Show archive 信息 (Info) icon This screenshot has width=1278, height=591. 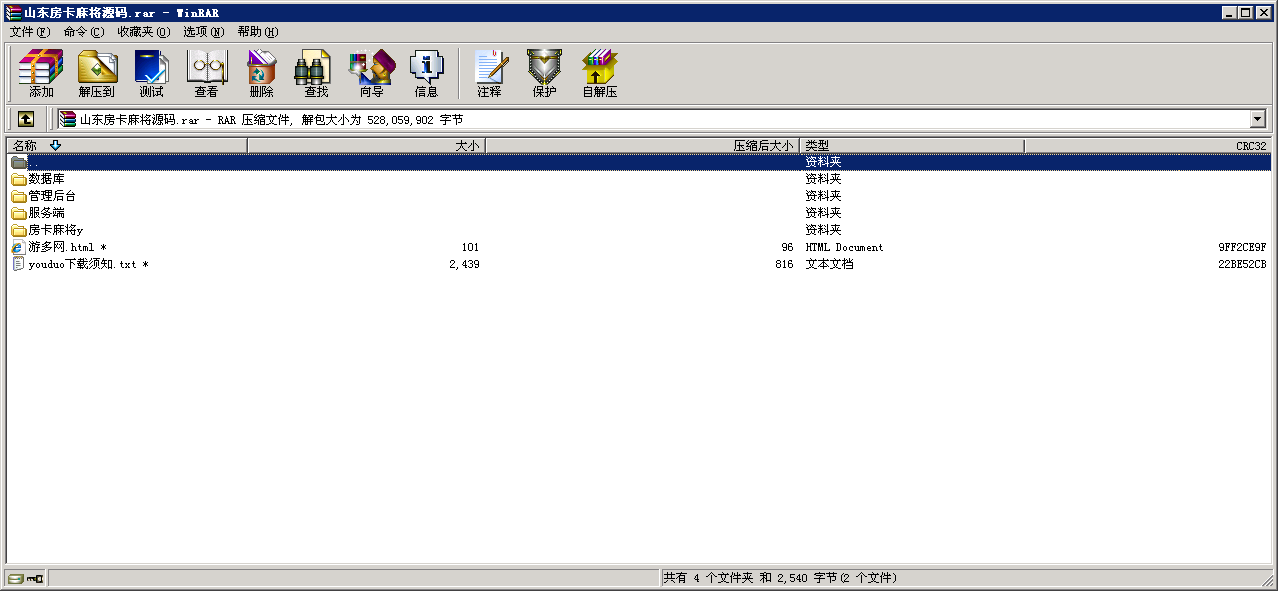click(426, 73)
